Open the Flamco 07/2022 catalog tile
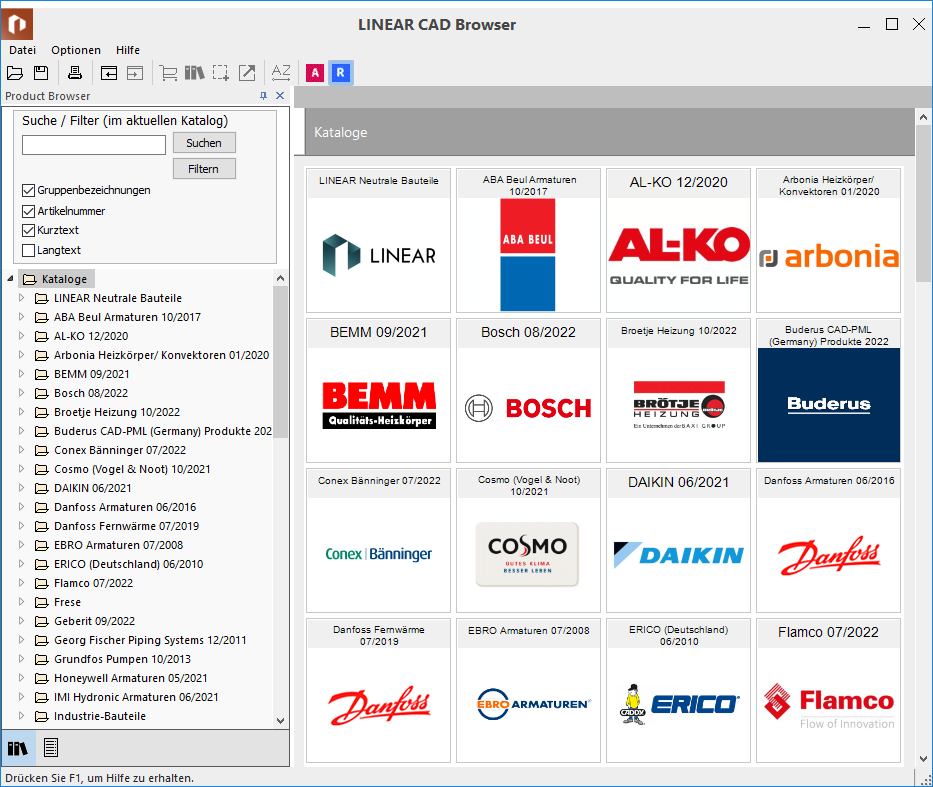 coord(828,690)
